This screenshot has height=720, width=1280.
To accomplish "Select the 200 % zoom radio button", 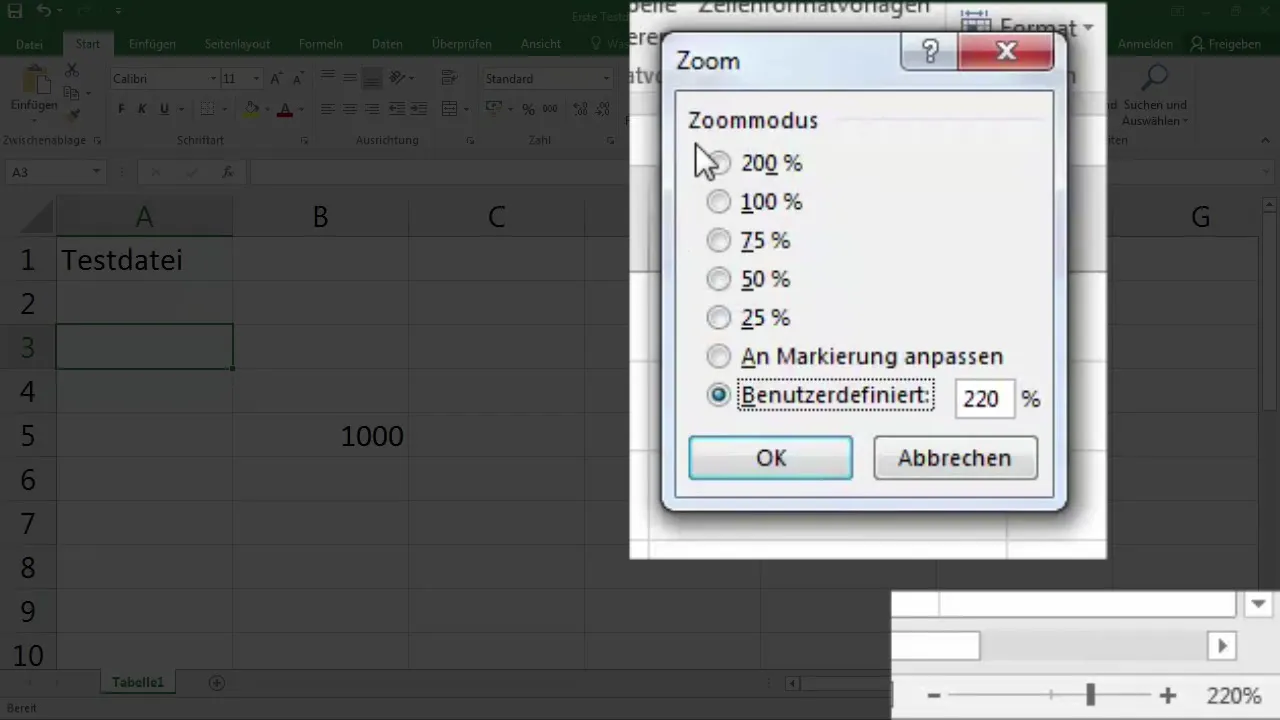I will pyautogui.click(x=719, y=163).
